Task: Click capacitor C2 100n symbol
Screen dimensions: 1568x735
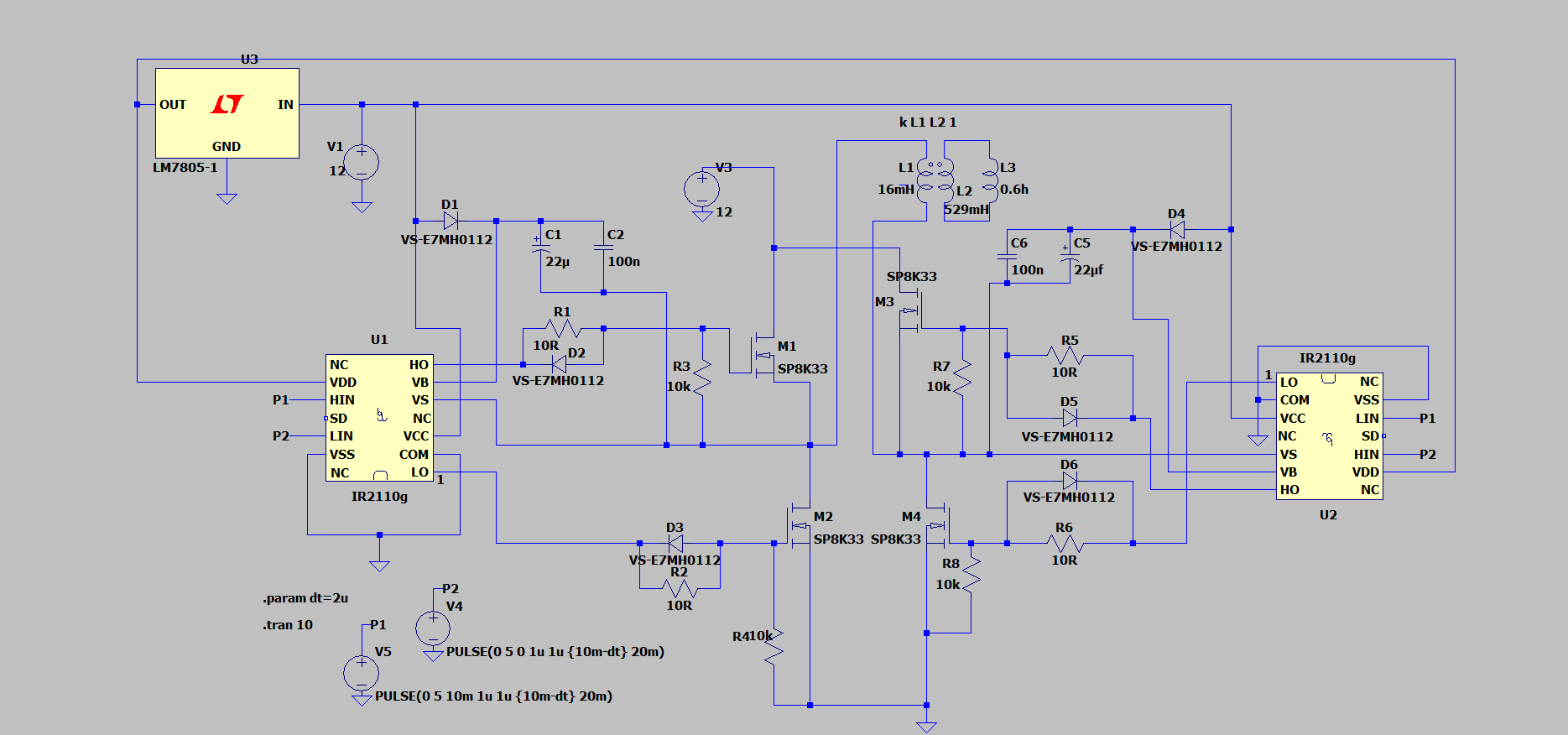Action: (x=603, y=248)
